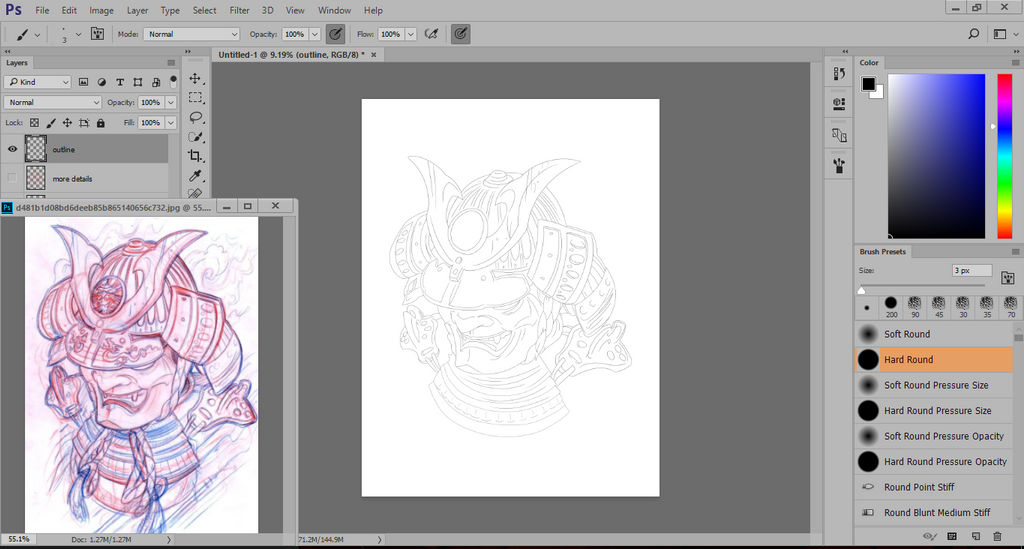Delete brush with trash icon

[997, 536]
